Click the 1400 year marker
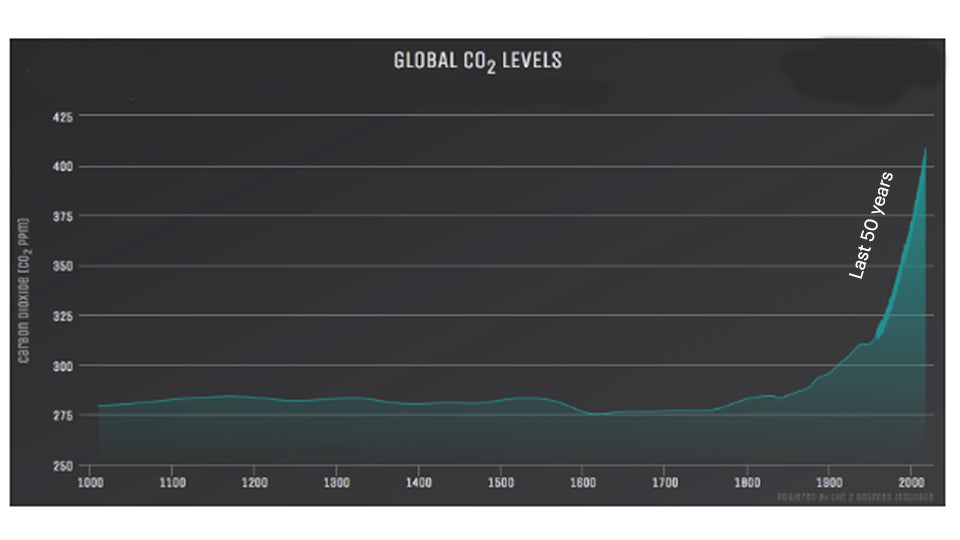 tap(418, 482)
